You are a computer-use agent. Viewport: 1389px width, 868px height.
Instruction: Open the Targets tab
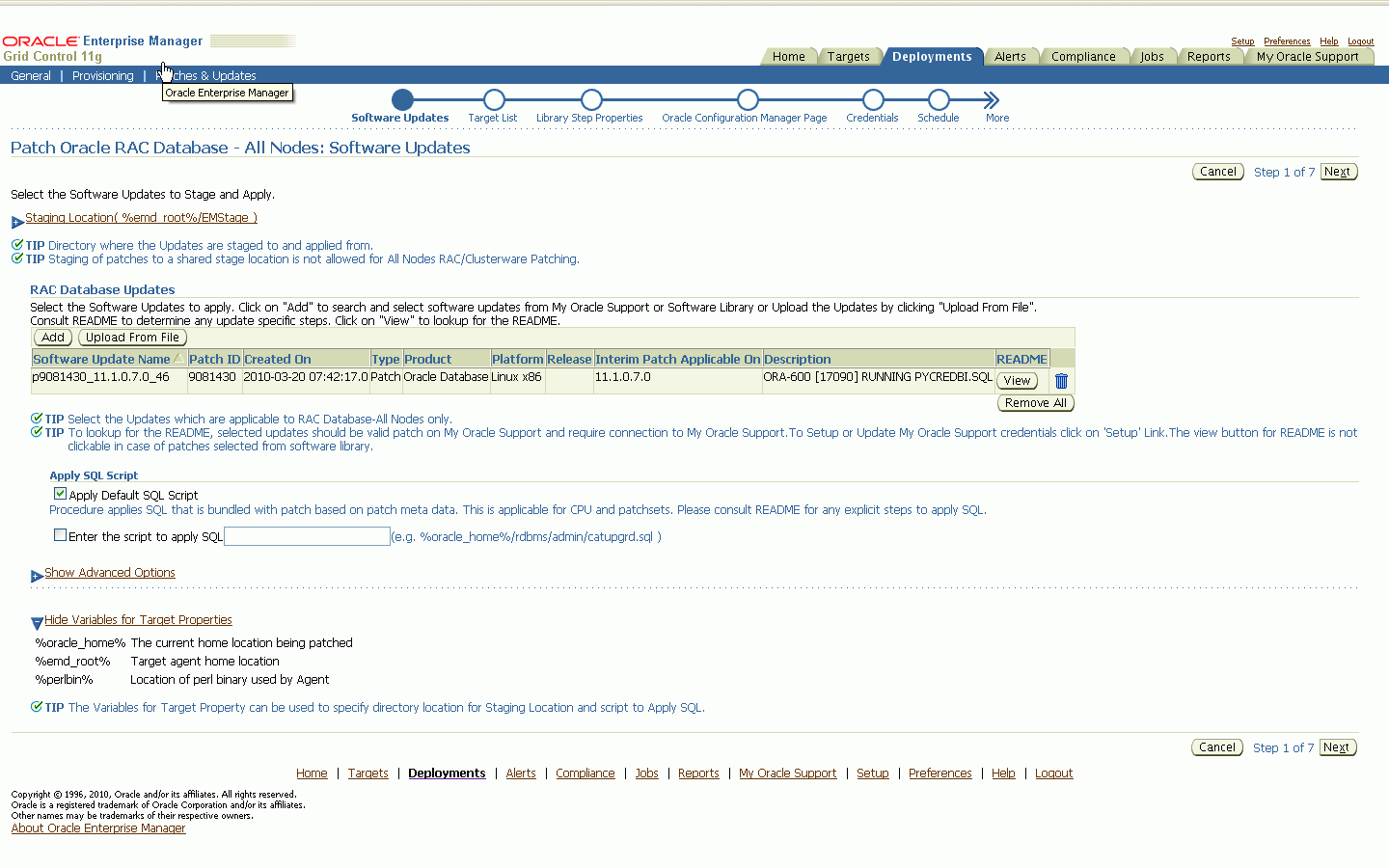point(848,57)
